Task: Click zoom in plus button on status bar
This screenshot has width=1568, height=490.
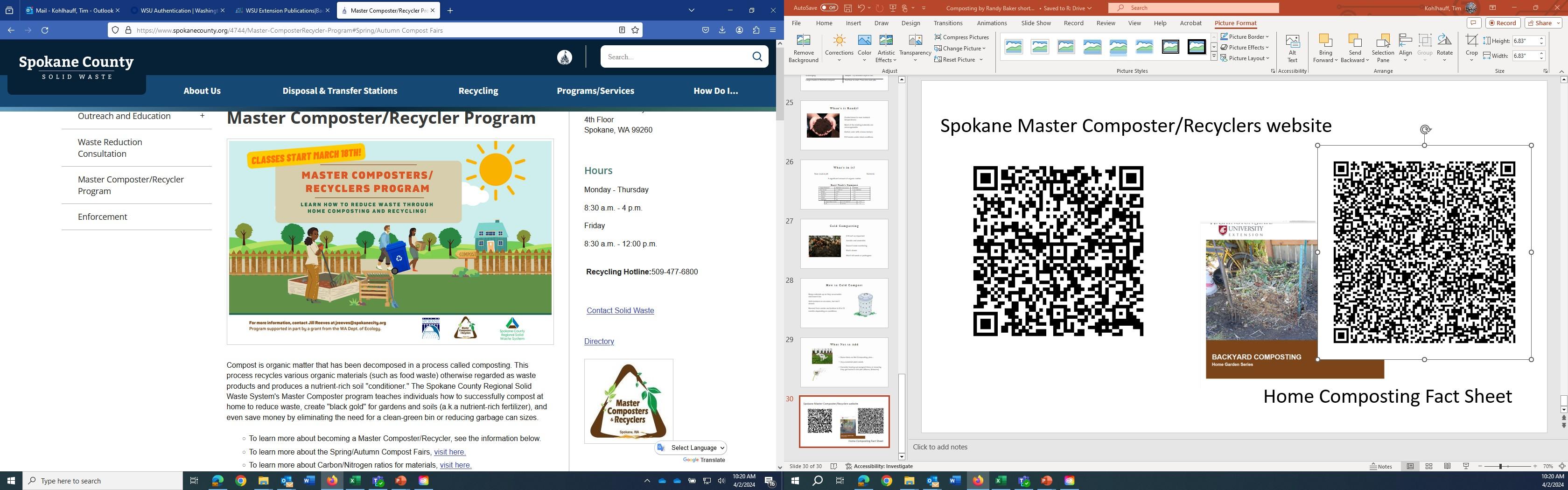Action: (x=1535, y=466)
